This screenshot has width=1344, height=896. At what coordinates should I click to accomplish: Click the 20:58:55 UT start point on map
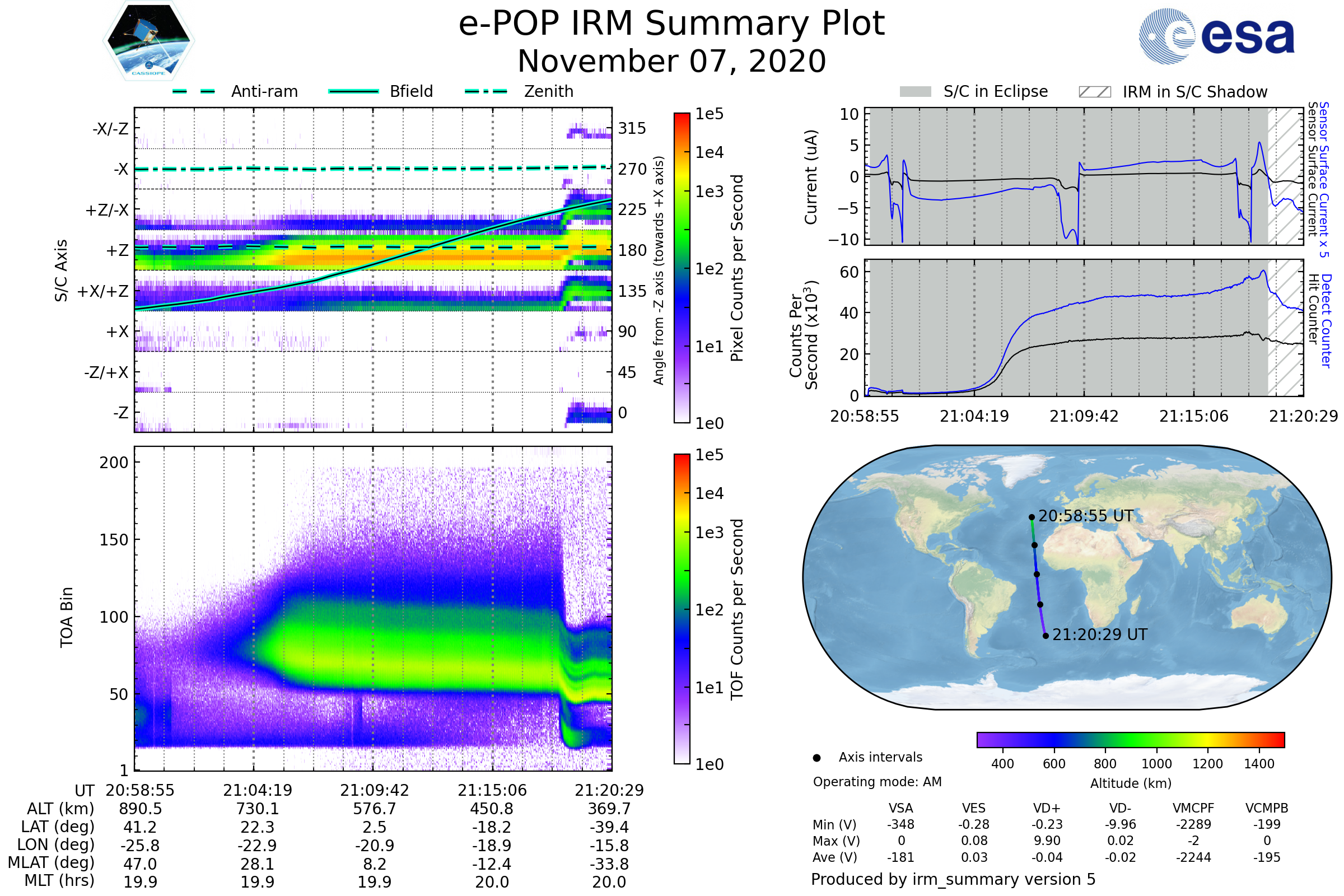tap(1032, 517)
